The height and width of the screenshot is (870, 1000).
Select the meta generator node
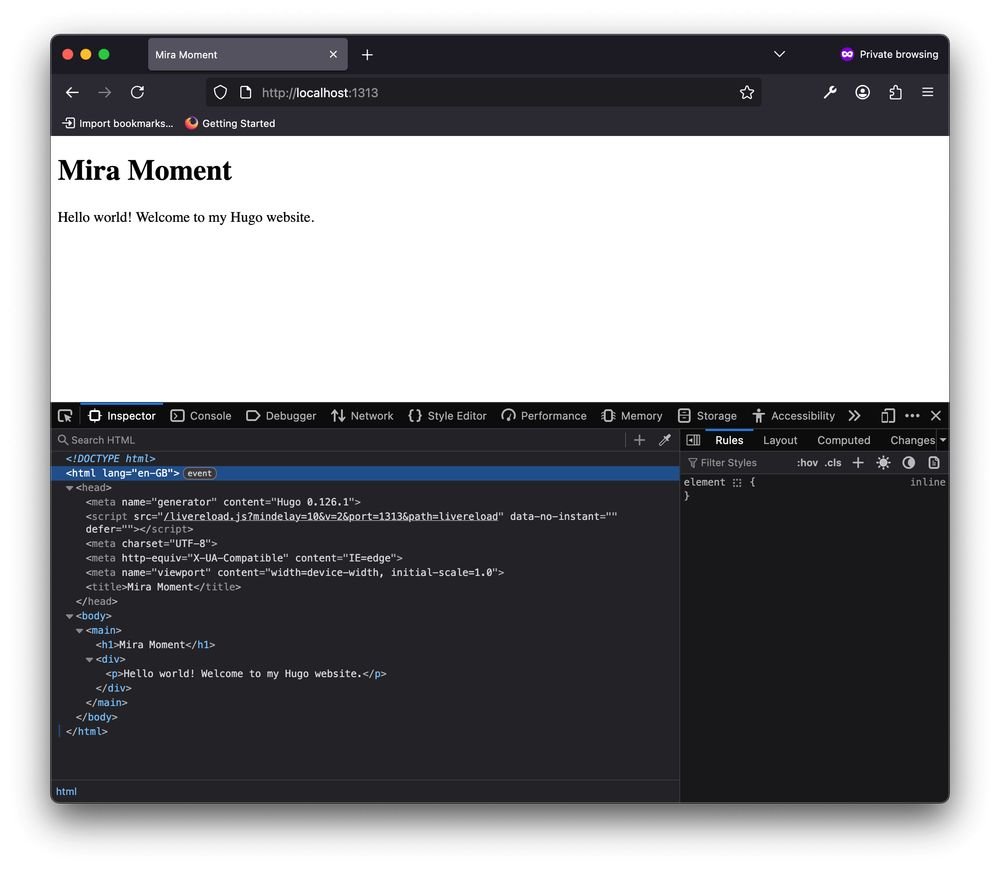pyautogui.click(x=223, y=502)
